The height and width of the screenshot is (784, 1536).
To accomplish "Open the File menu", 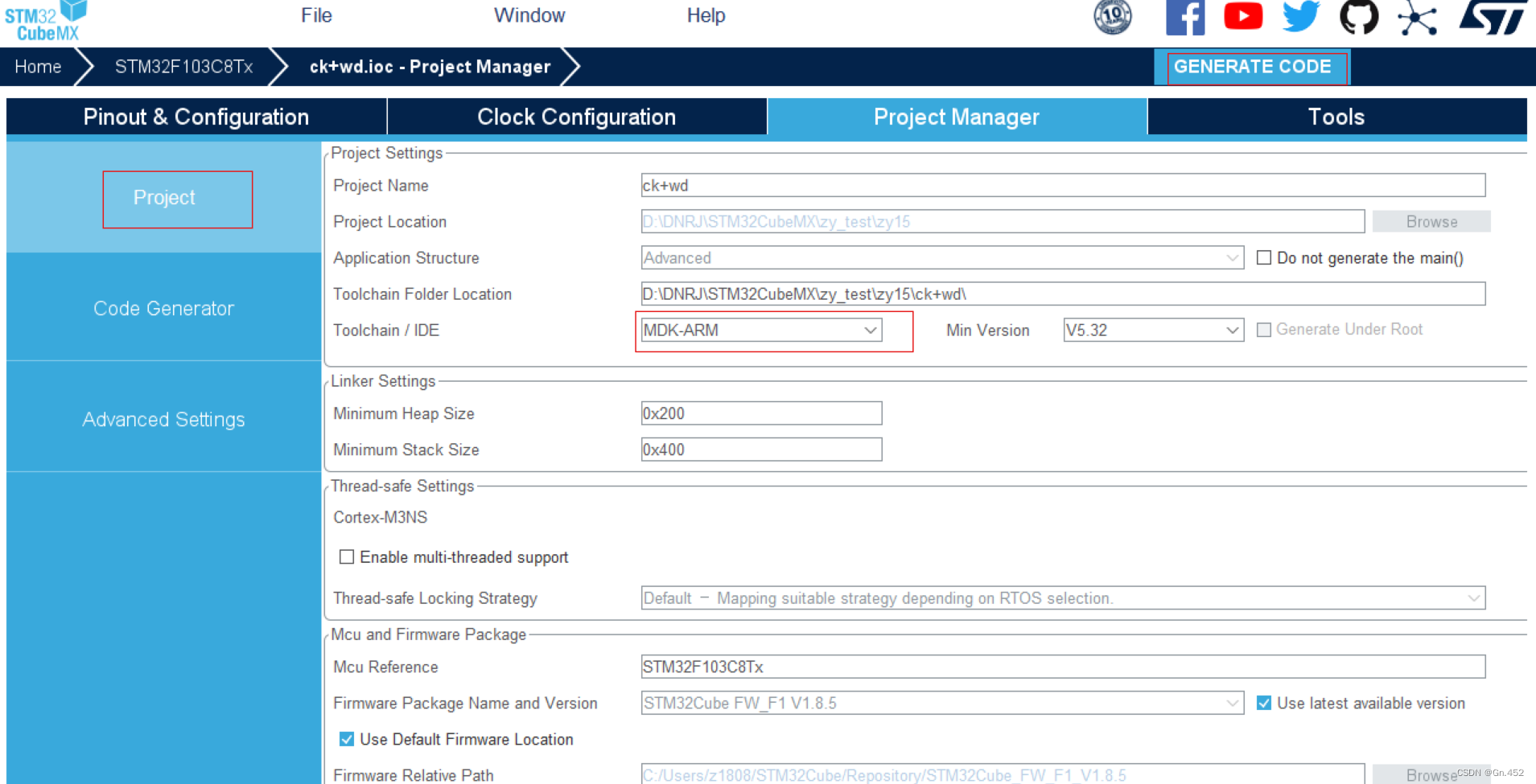I will (x=316, y=15).
